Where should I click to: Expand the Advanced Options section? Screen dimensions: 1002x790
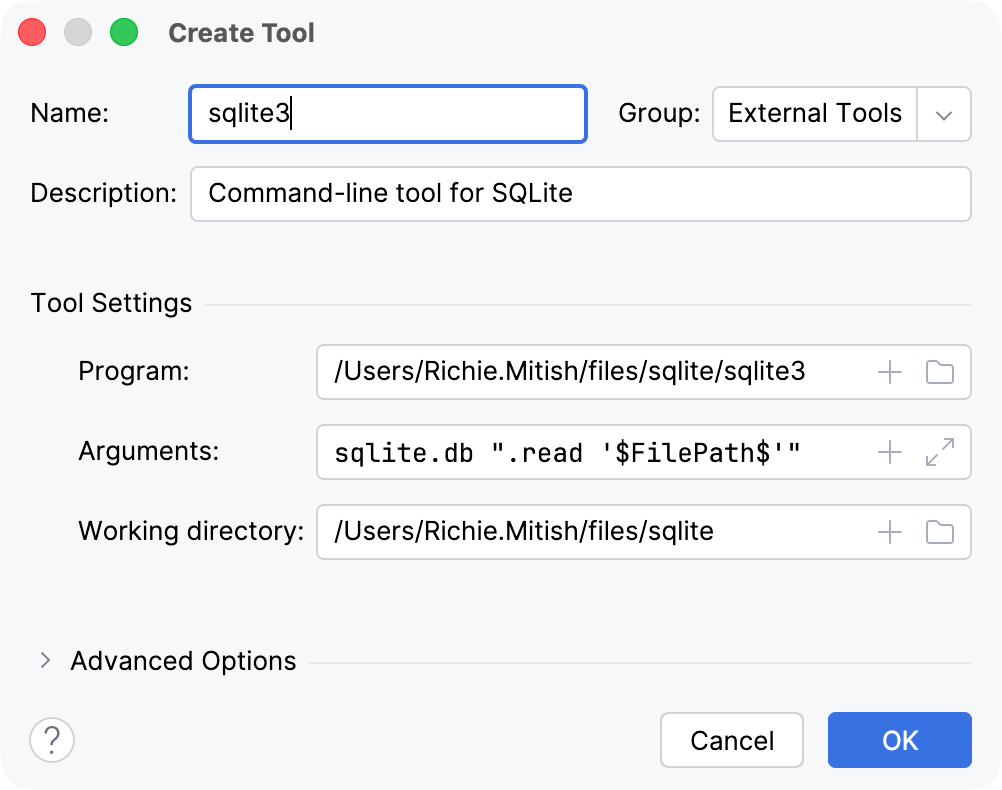(x=45, y=661)
